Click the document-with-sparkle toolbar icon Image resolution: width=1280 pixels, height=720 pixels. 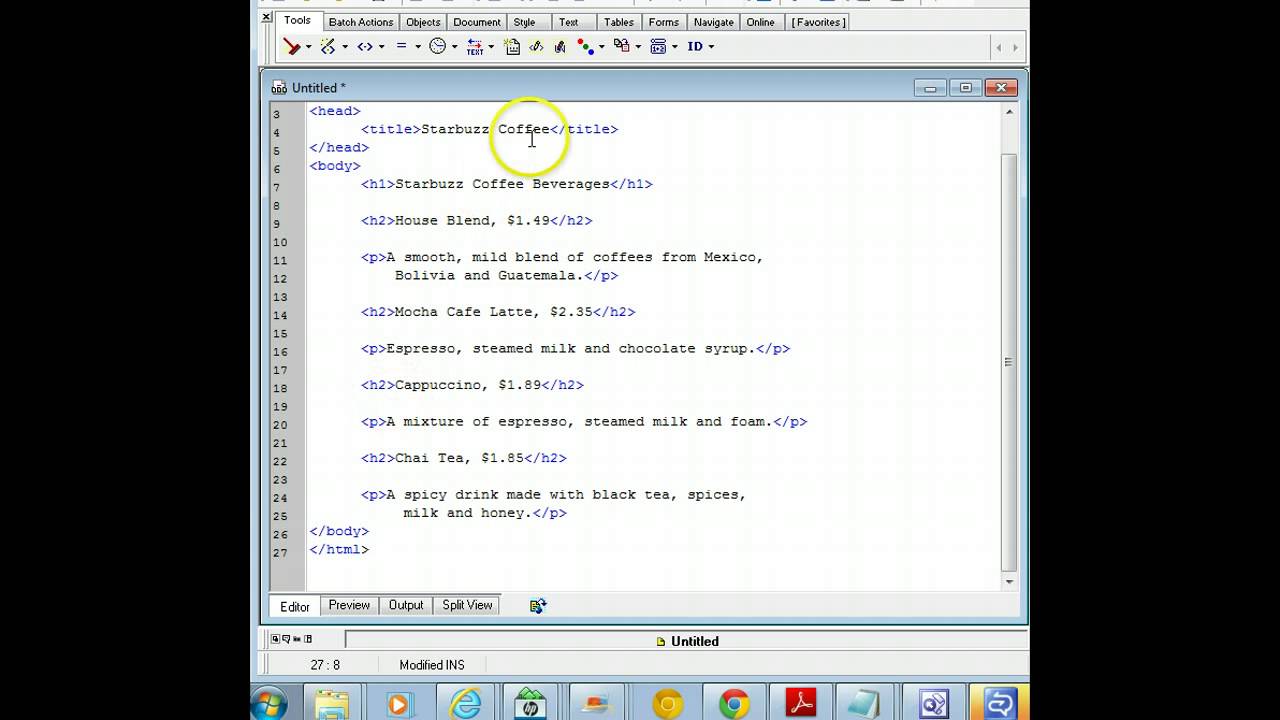(x=512, y=46)
